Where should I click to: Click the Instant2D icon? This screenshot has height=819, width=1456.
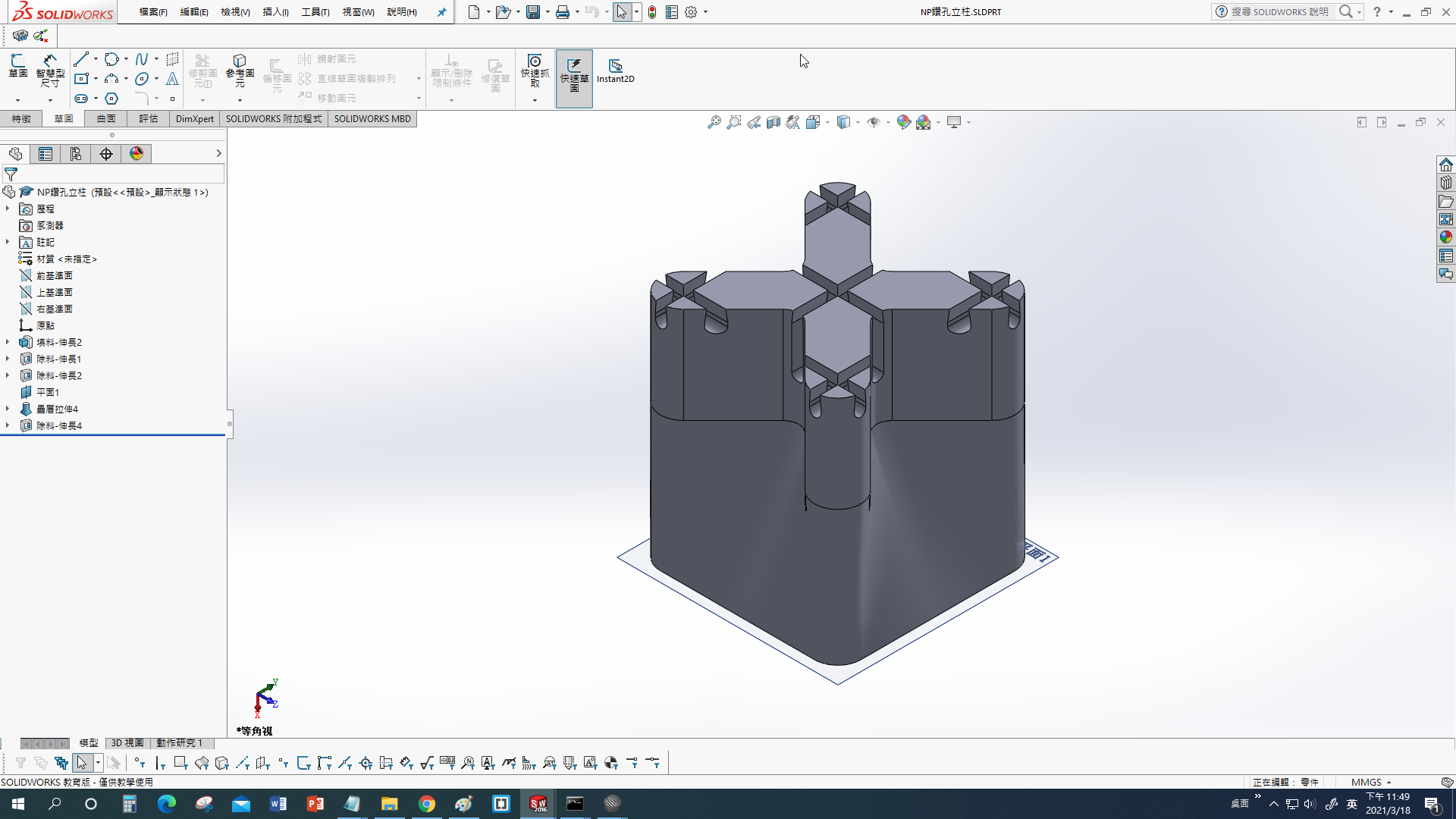pyautogui.click(x=615, y=71)
